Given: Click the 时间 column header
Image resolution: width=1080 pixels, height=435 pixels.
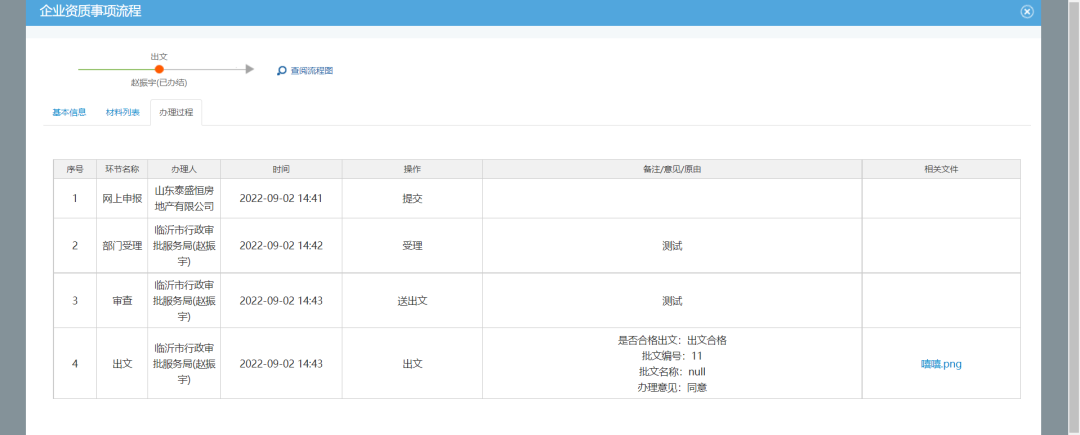Looking at the screenshot, I should pos(281,169).
